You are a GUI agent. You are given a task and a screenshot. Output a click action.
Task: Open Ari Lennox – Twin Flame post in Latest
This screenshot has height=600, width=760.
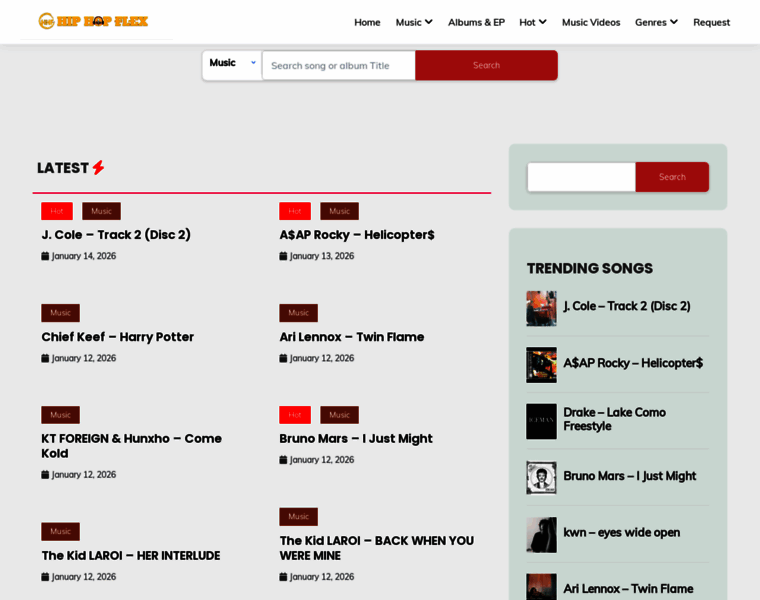[351, 337]
